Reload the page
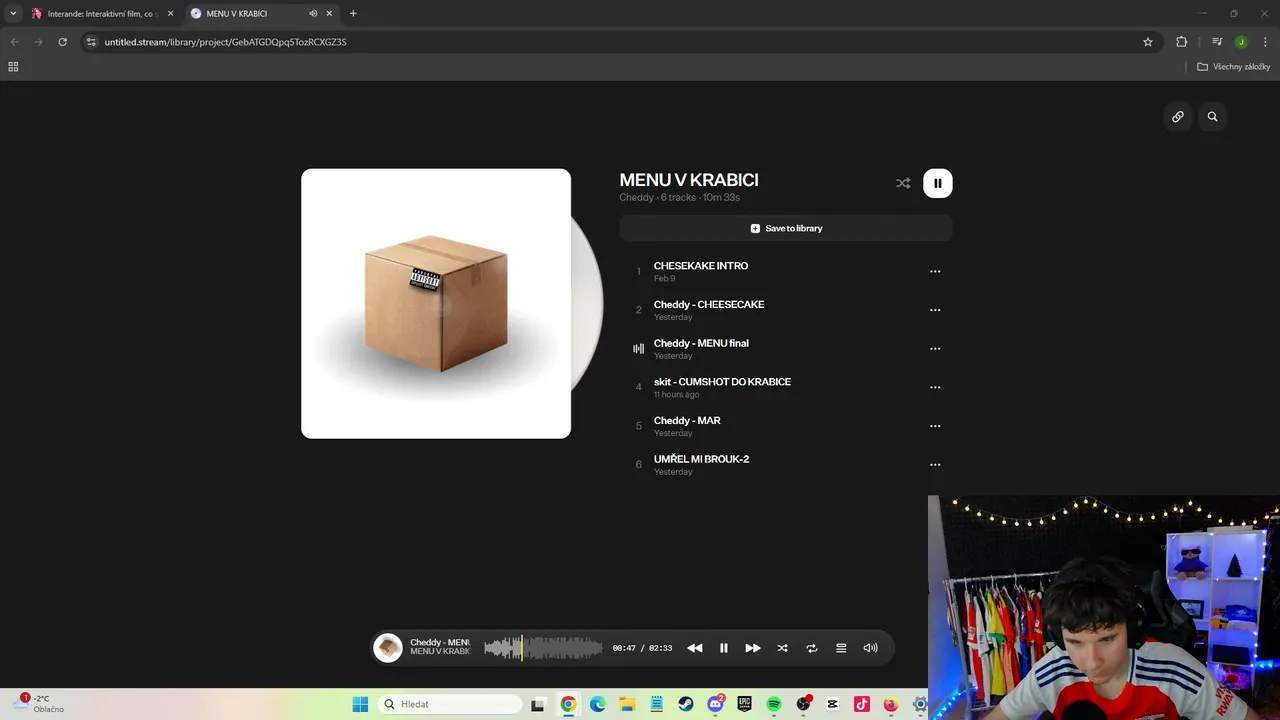The image size is (1280, 720). 62,42
